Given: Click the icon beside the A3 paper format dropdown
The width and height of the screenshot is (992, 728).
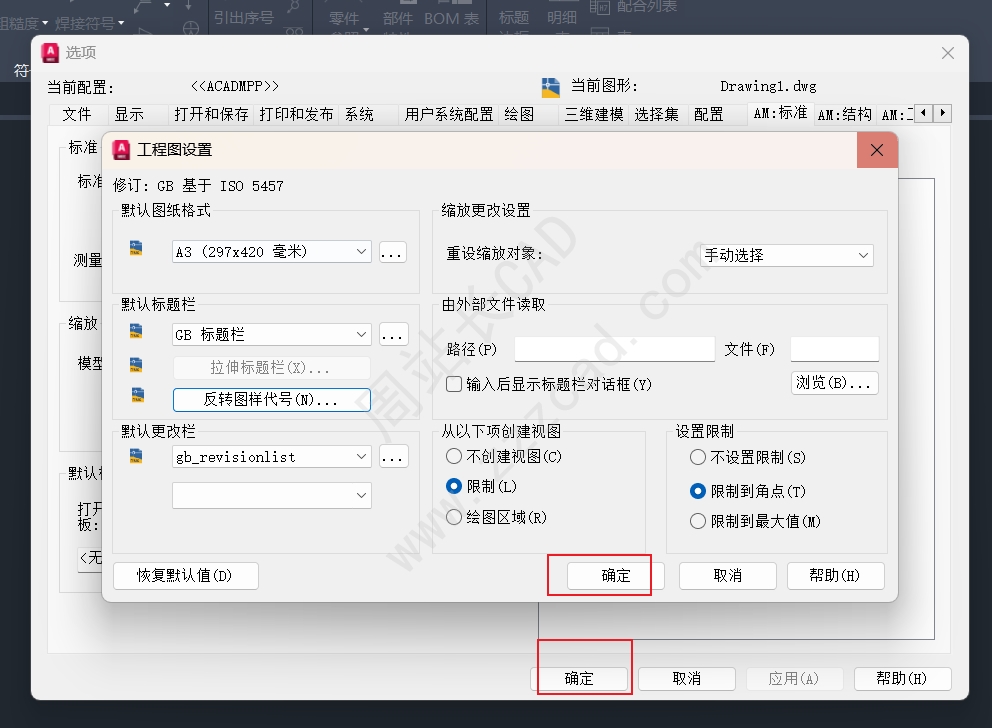Looking at the screenshot, I should [136, 248].
